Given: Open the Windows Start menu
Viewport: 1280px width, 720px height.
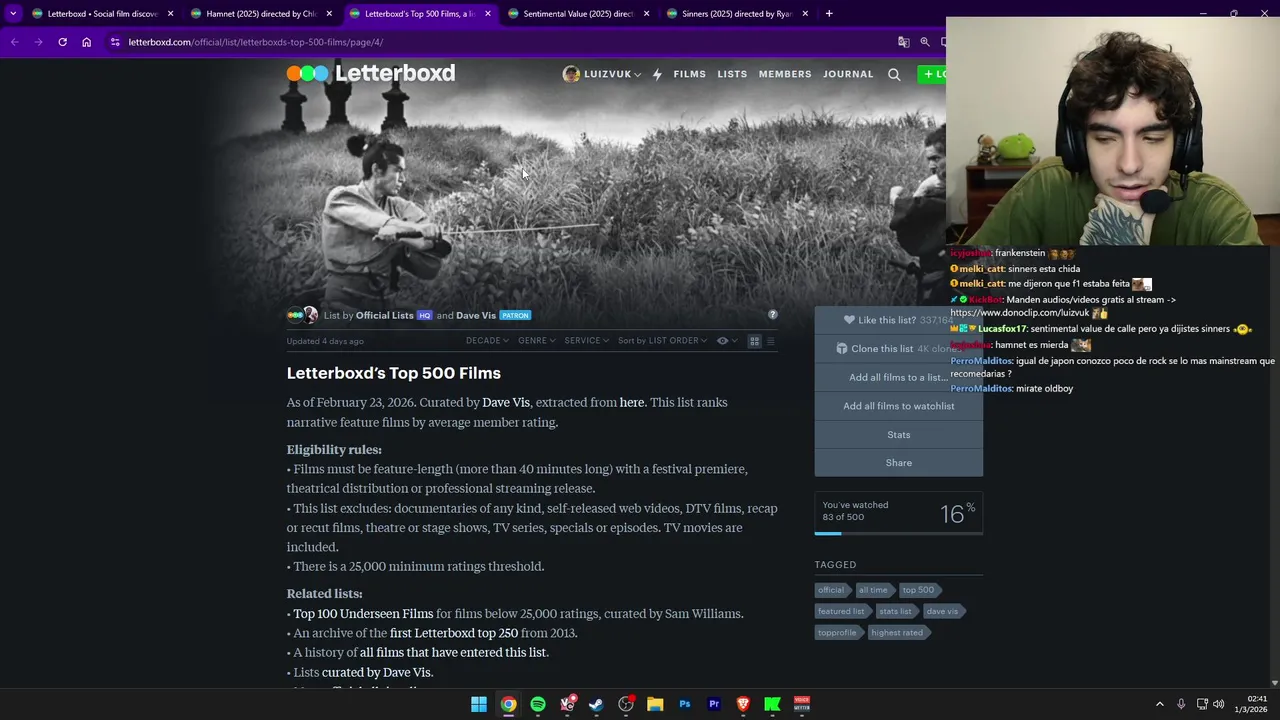Looking at the screenshot, I should 479,704.
